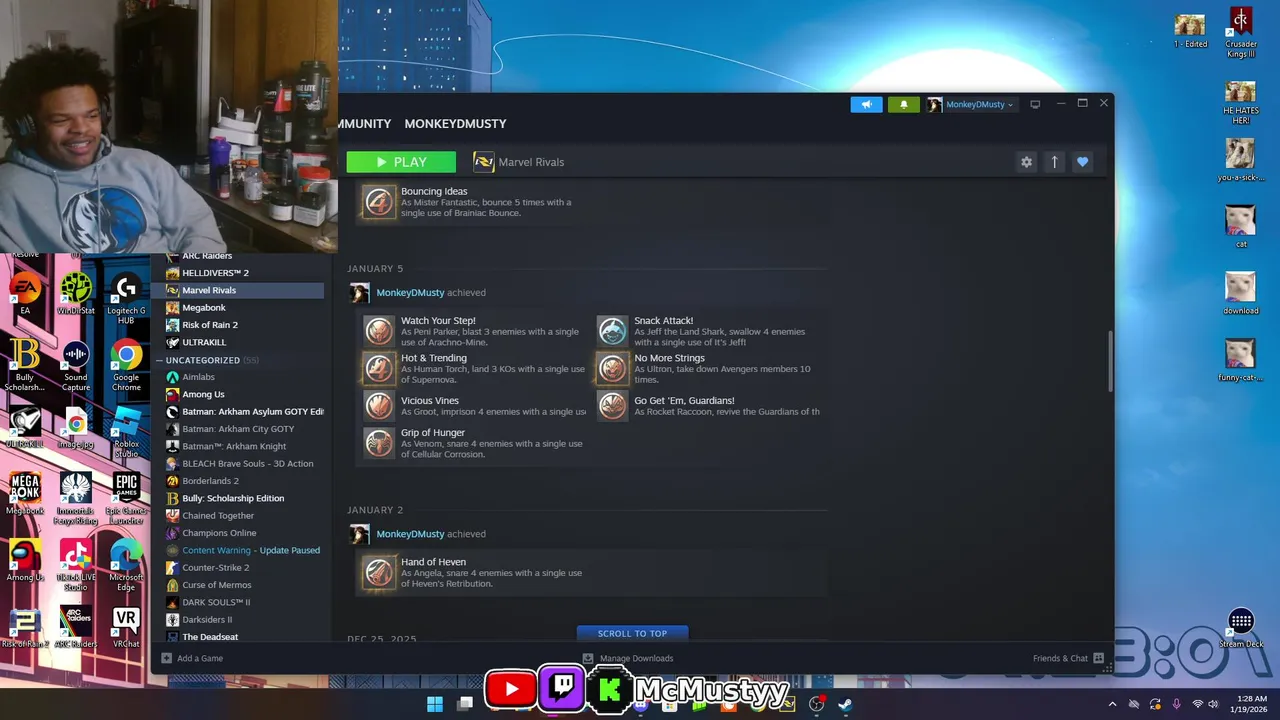Open the Stream Deck desktop shortcut
Image resolution: width=1280 pixels, height=720 pixels.
[x=1241, y=629]
